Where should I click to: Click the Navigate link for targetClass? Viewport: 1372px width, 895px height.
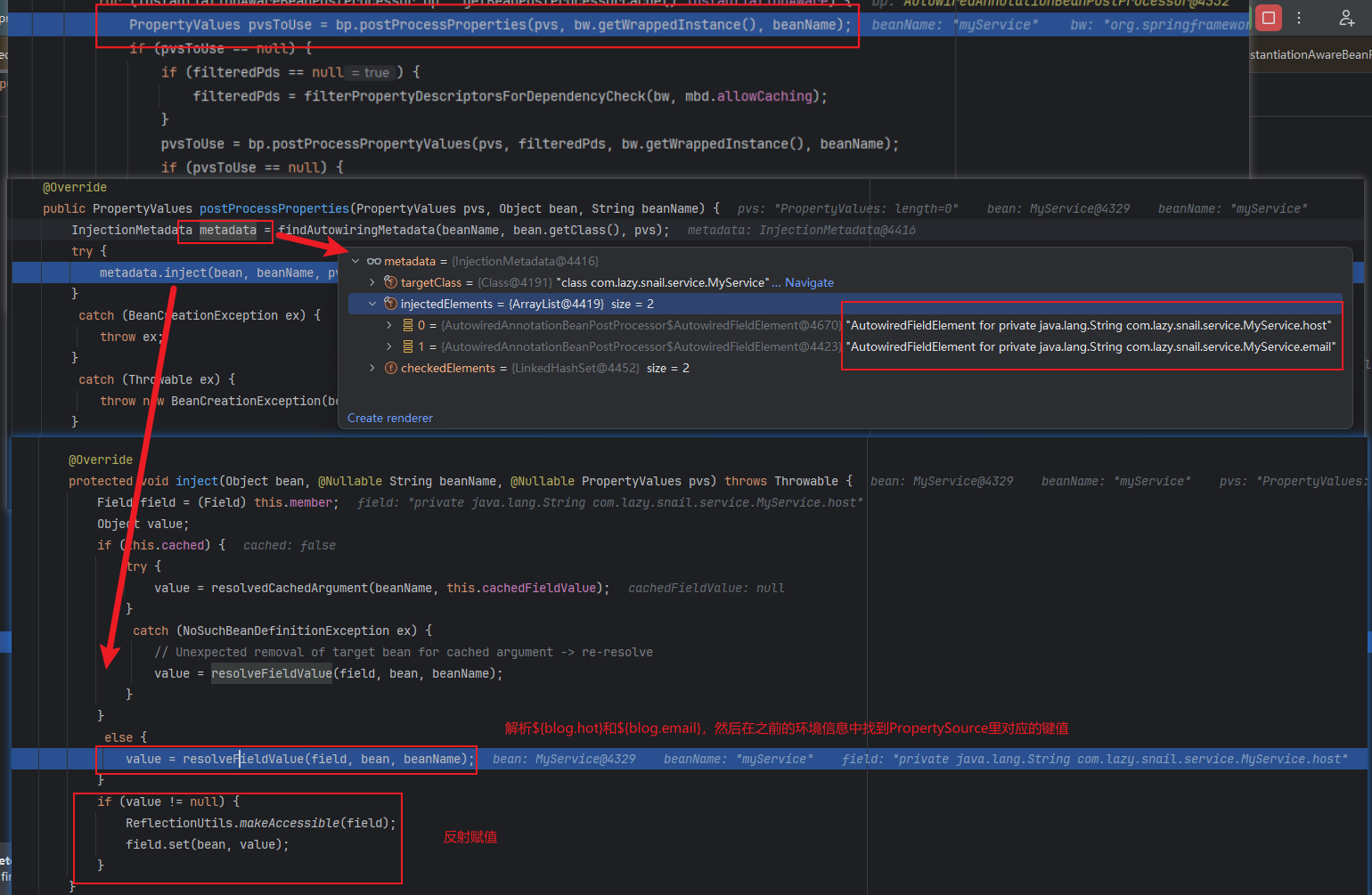(x=809, y=282)
